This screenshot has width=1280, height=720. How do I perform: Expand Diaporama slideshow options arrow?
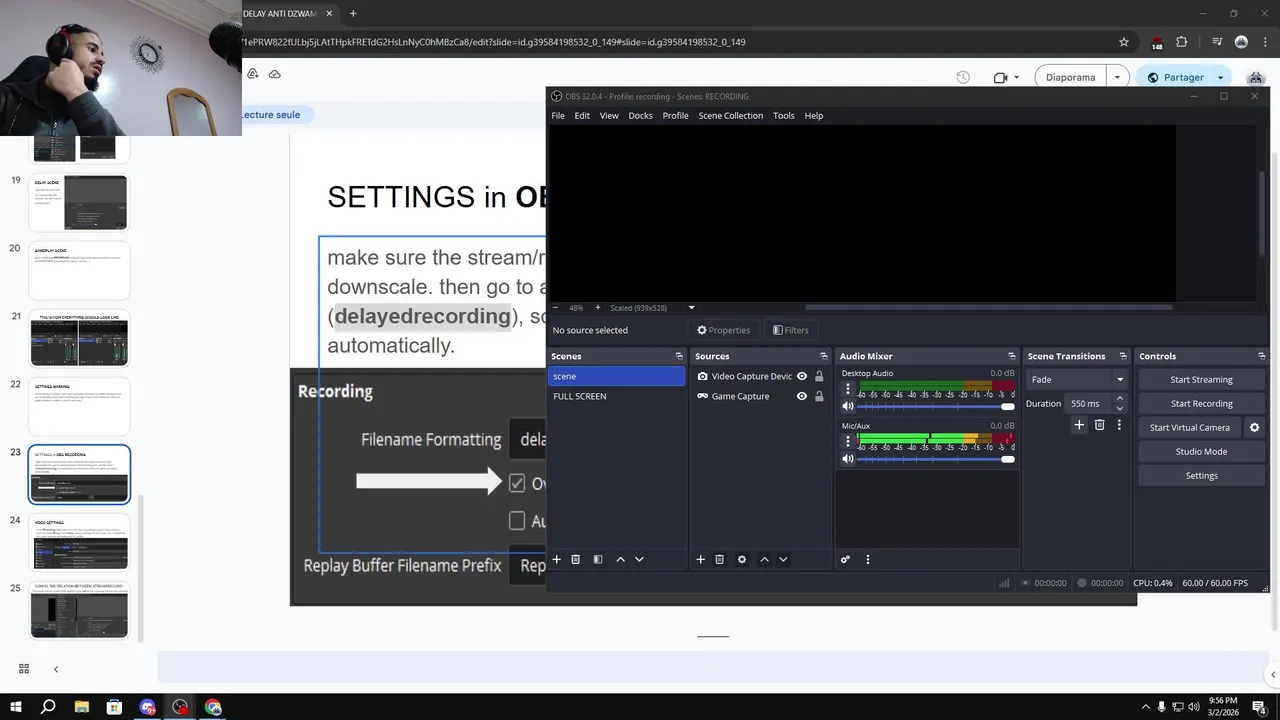click(x=1117, y=77)
